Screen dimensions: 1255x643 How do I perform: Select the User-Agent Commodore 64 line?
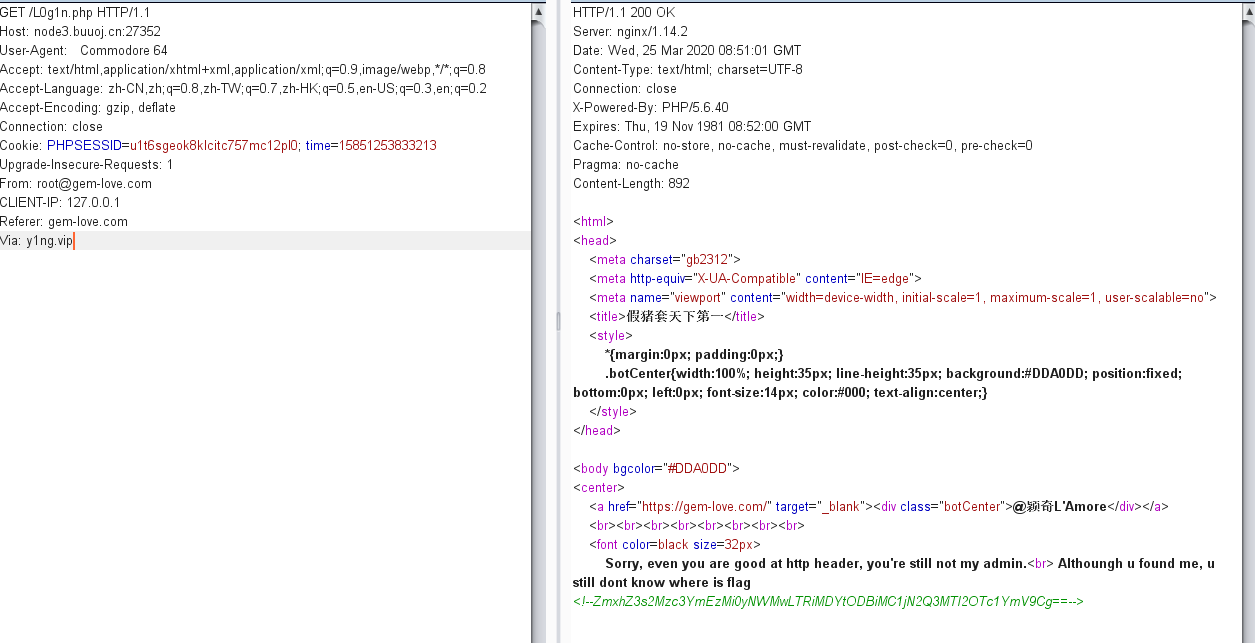(84, 51)
